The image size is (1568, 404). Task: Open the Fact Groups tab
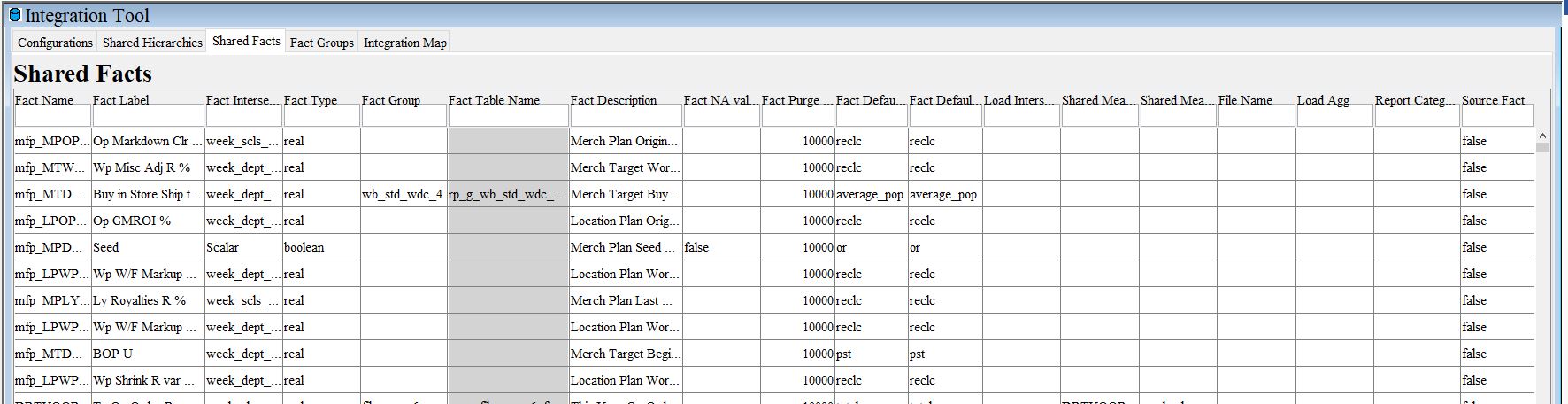click(321, 43)
